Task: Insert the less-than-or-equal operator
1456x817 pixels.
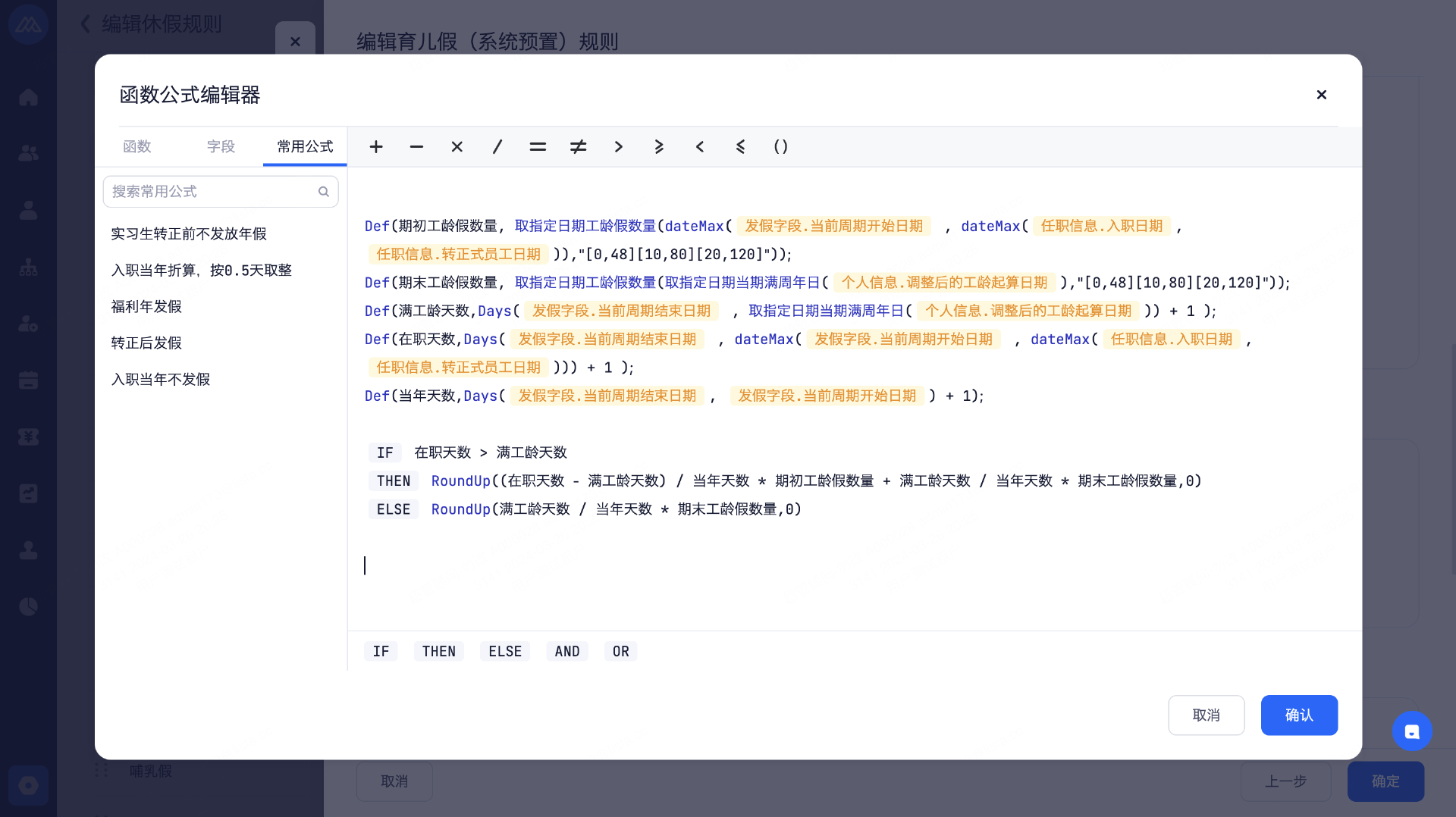Action: pyautogui.click(x=740, y=147)
